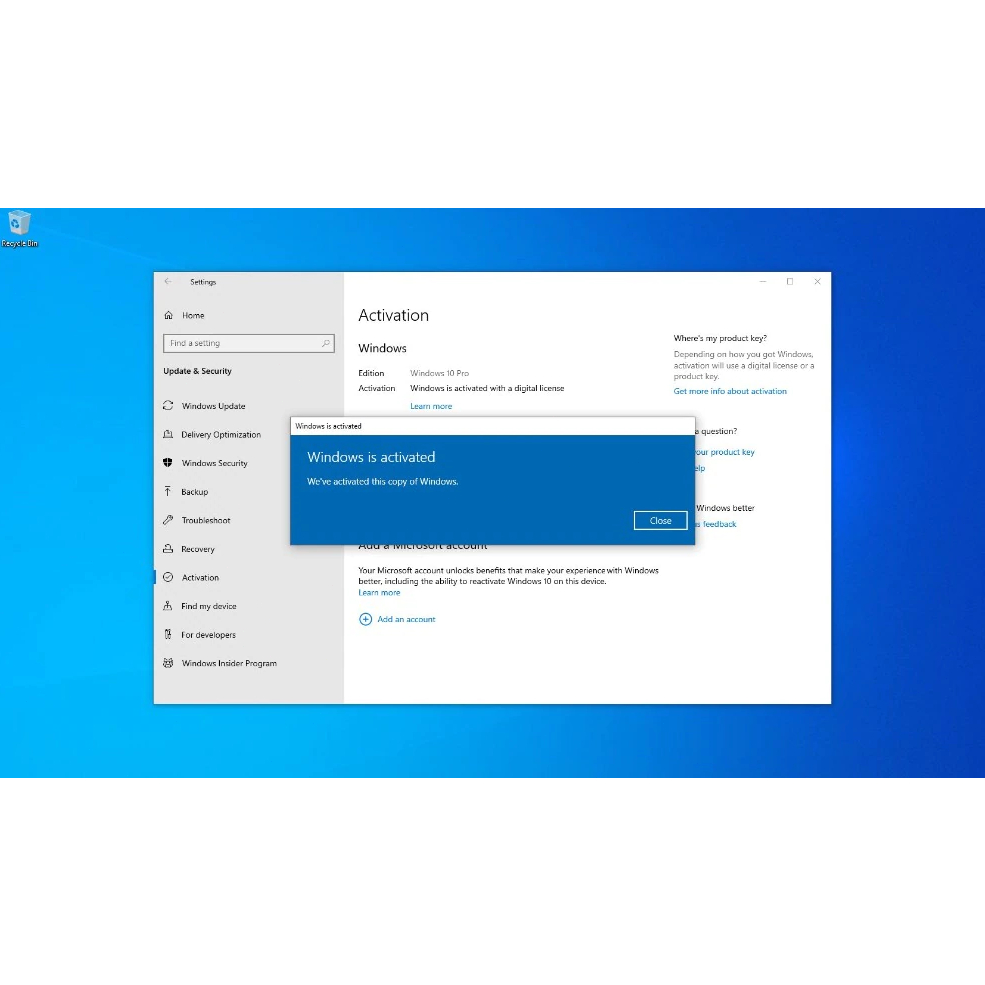Minimize the Settings window
Screen dimensions: 985x985
pos(763,281)
